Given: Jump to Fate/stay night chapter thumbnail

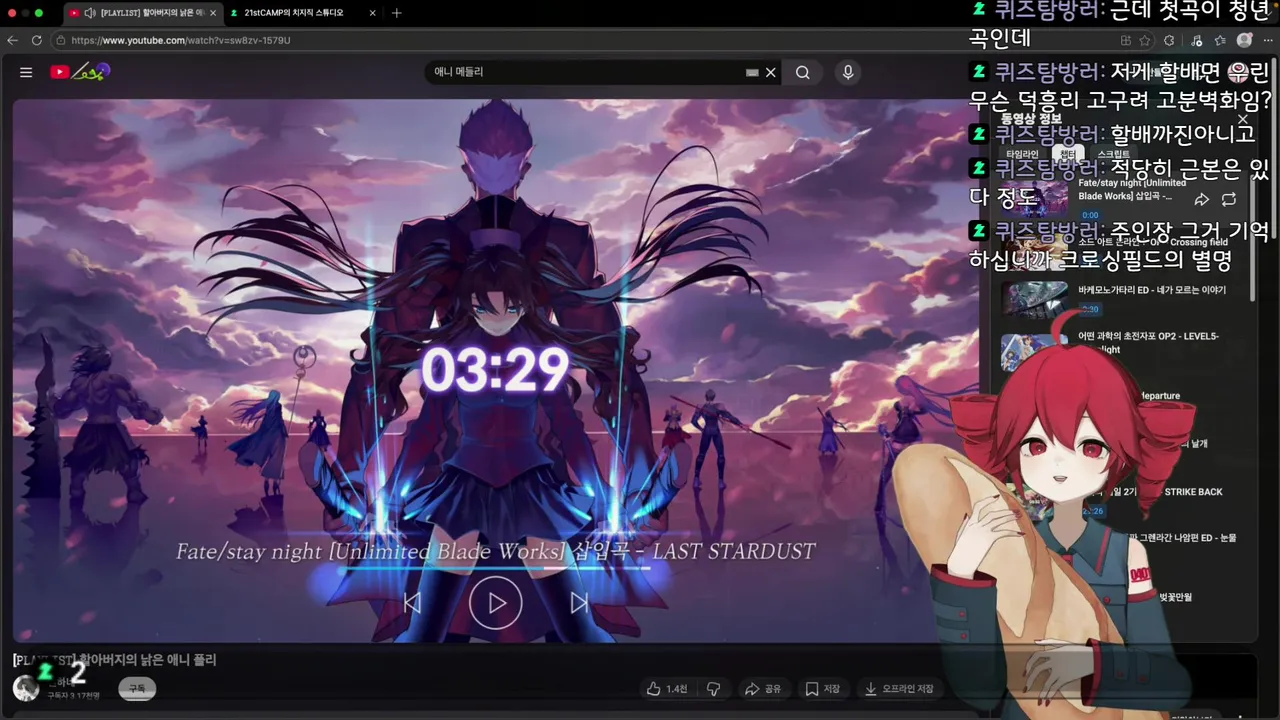Looking at the screenshot, I should (1034, 197).
